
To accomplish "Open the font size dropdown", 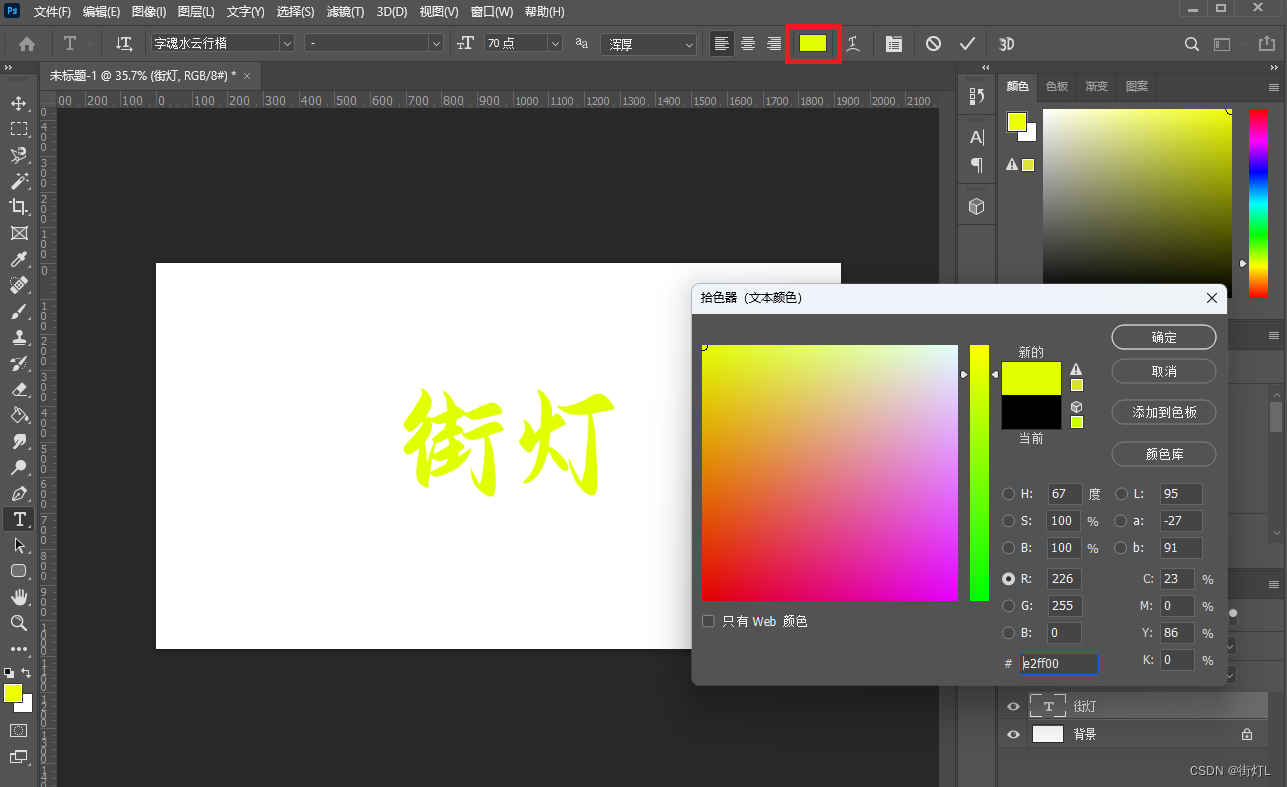I will 555,44.
